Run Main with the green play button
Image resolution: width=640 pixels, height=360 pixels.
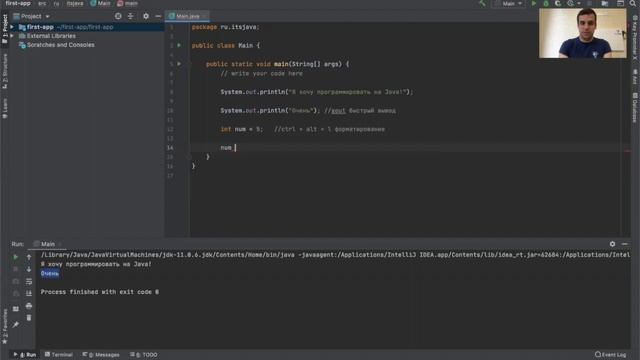coord(533,4)
